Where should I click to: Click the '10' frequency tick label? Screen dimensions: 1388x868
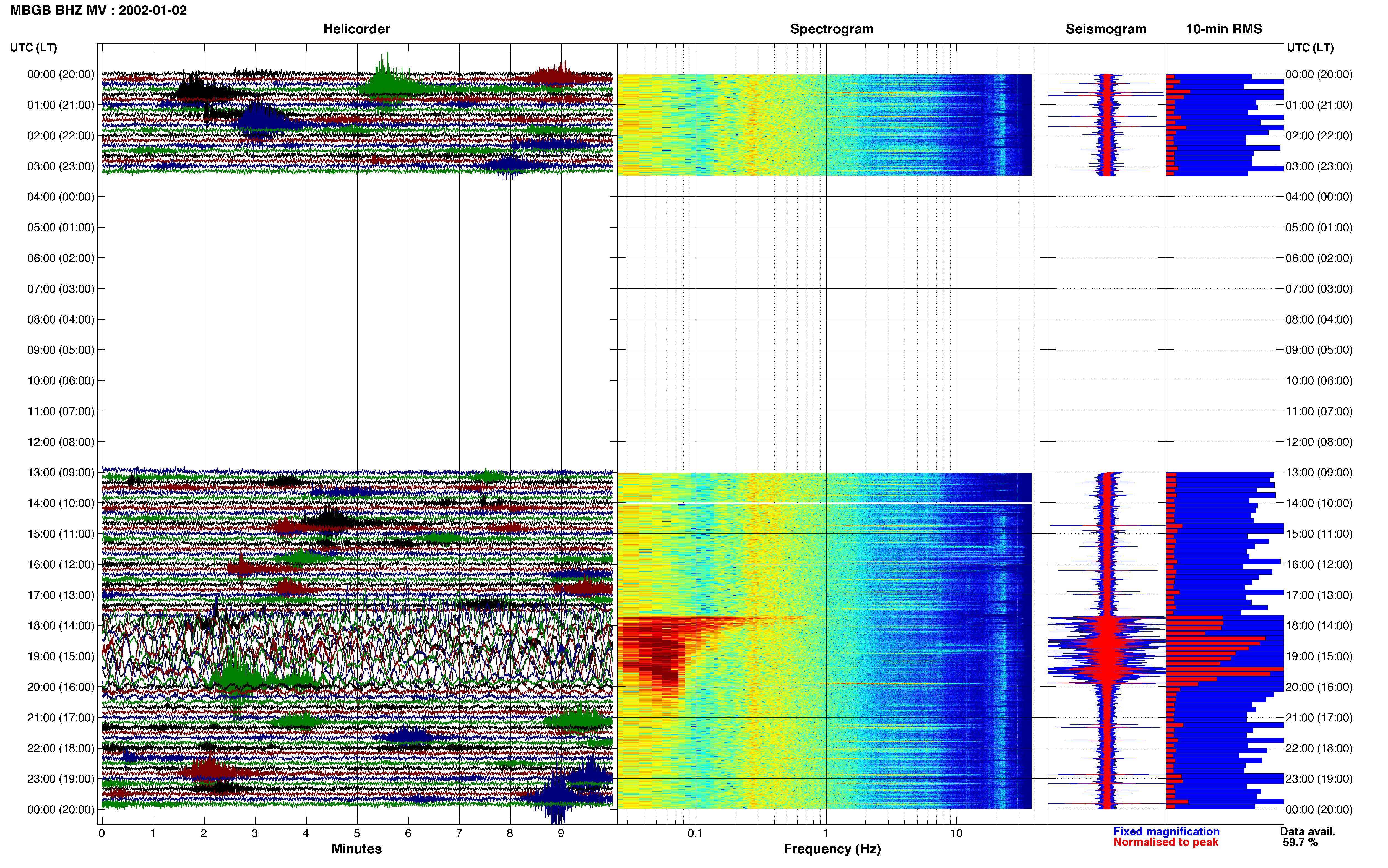coord(956,833)
